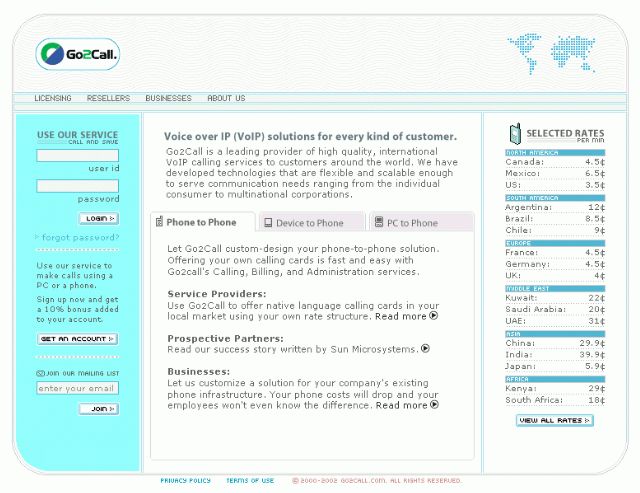This screenshot has width=640, height=493.
Task: Click the Login button
Action: pos(99,218)
